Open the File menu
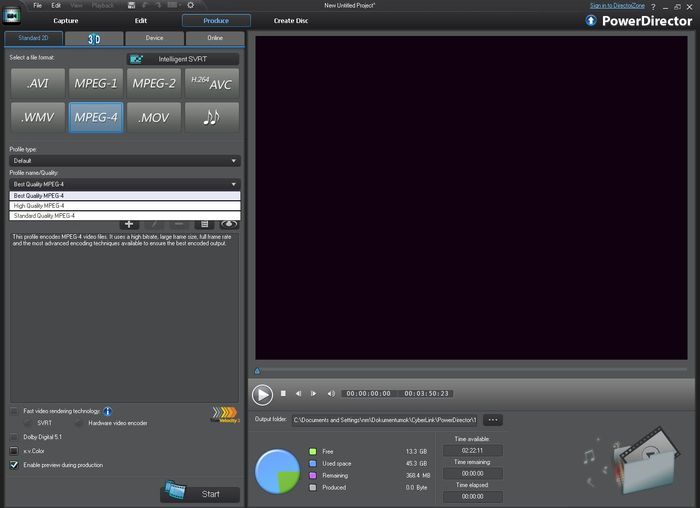The width and height of the screenshot is (700, 508). [38, 5]
